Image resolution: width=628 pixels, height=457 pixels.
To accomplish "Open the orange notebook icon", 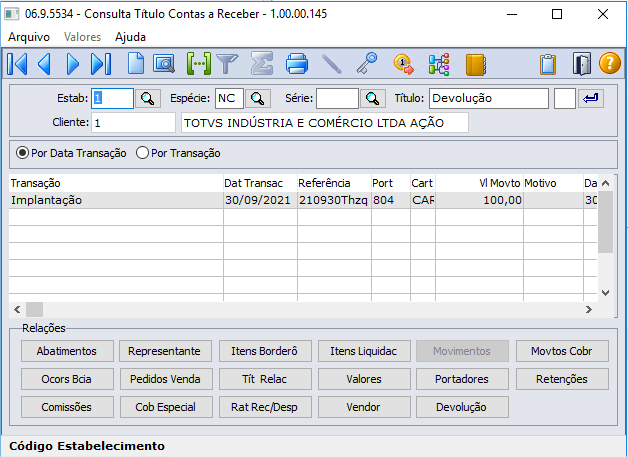I will (x=476, y=64).
